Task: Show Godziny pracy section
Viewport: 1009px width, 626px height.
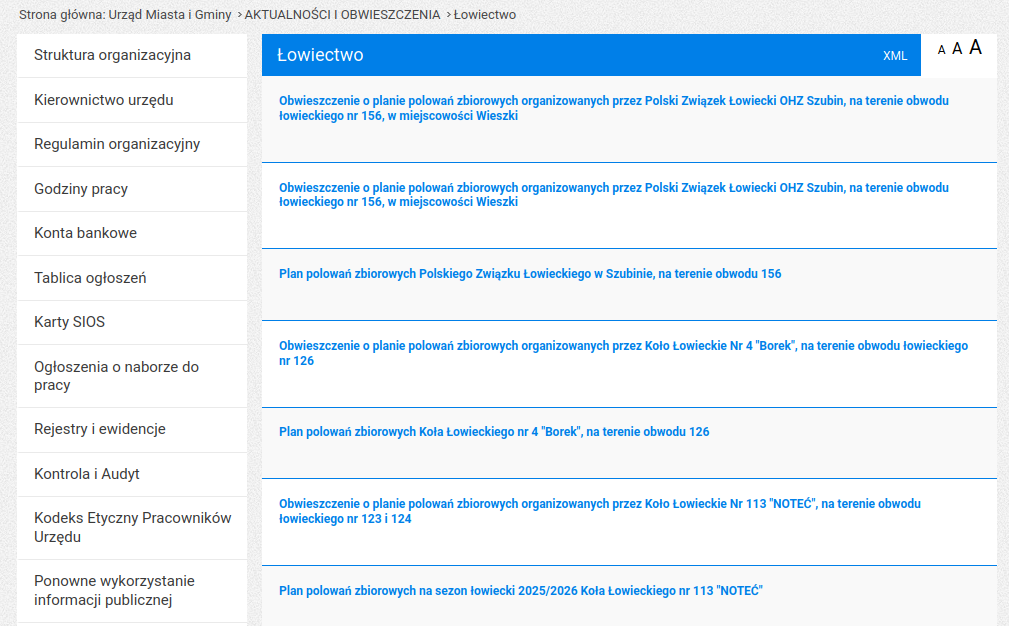Action: [81, 189]
